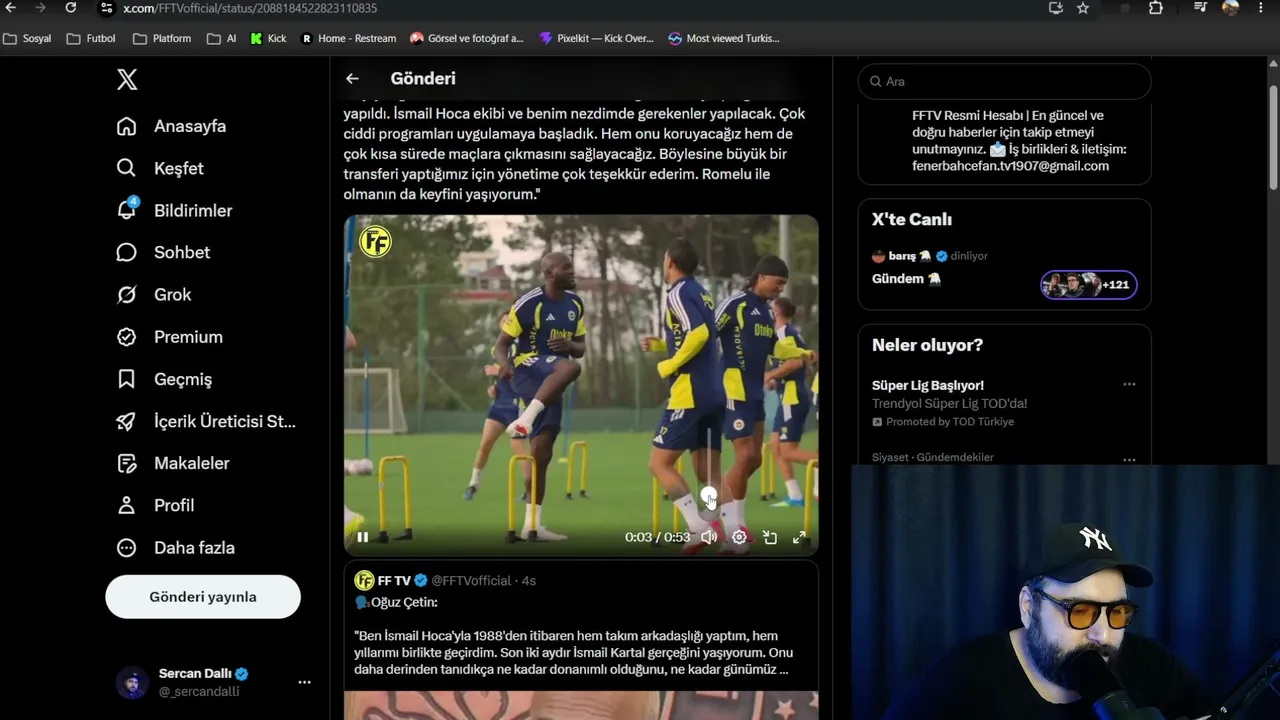Open Keşfet from the sidebar
The width and height of the screenshot is (1280, 720).
click(x=160, y=168)
